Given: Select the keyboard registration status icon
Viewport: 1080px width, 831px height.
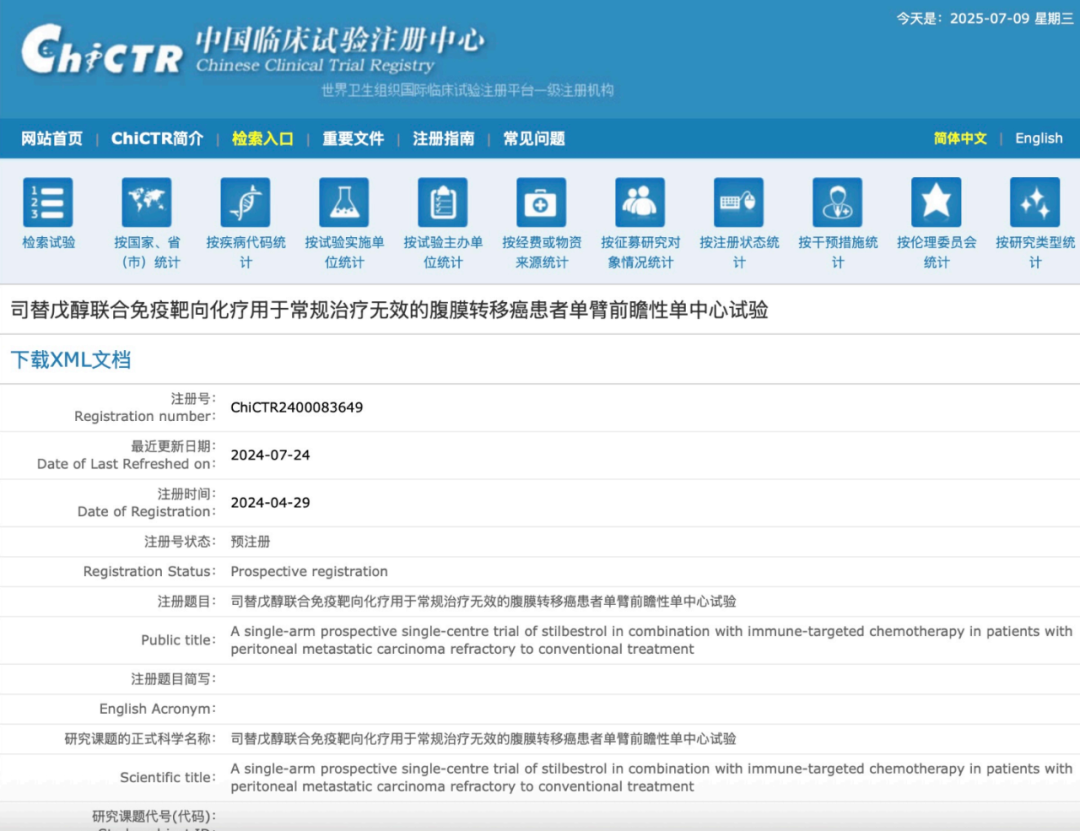Looking at the screenshot, I should 739,202.
